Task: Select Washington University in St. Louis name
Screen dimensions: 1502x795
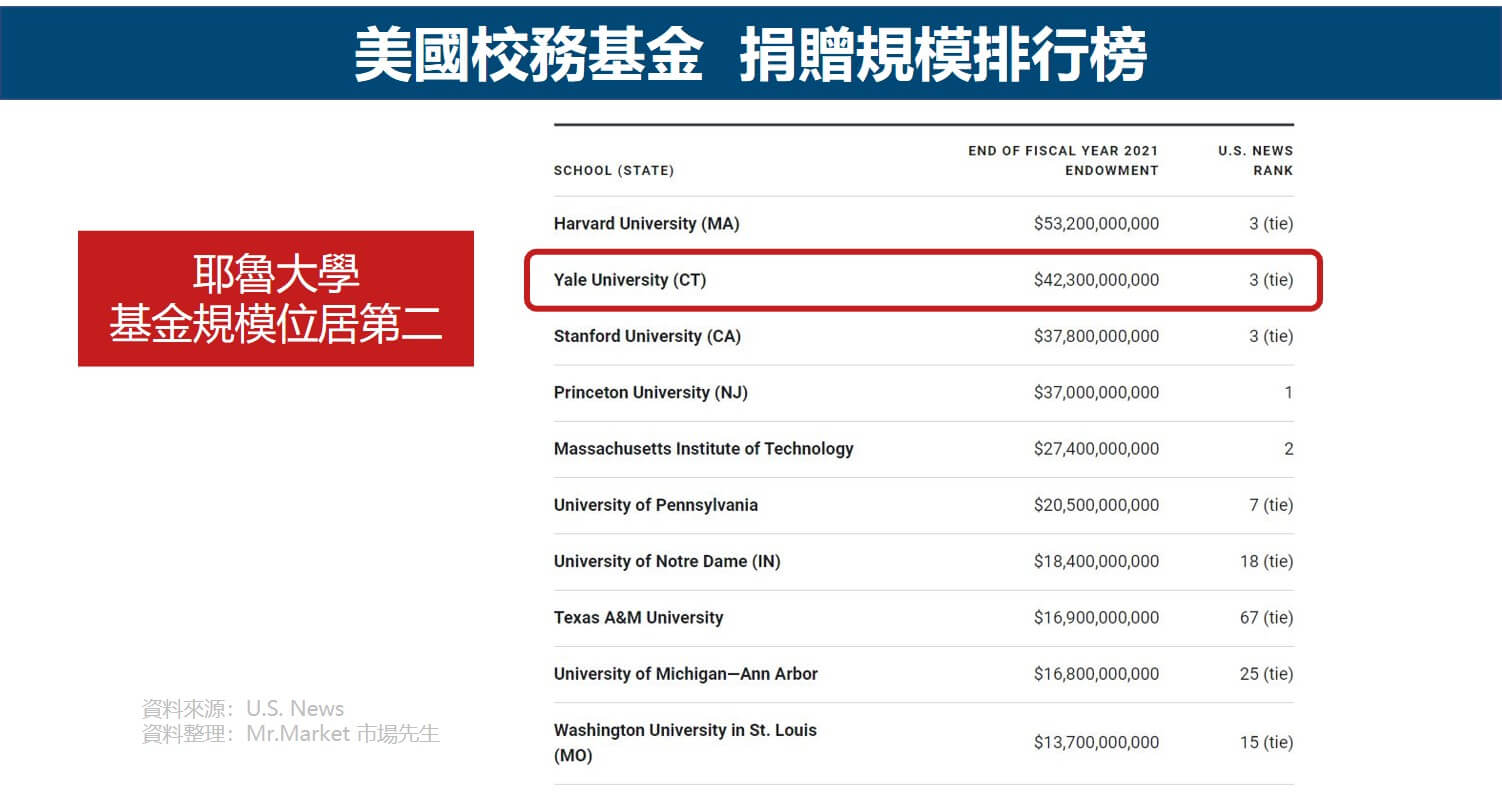Action: pyautogui.click(x=685, y=742)
